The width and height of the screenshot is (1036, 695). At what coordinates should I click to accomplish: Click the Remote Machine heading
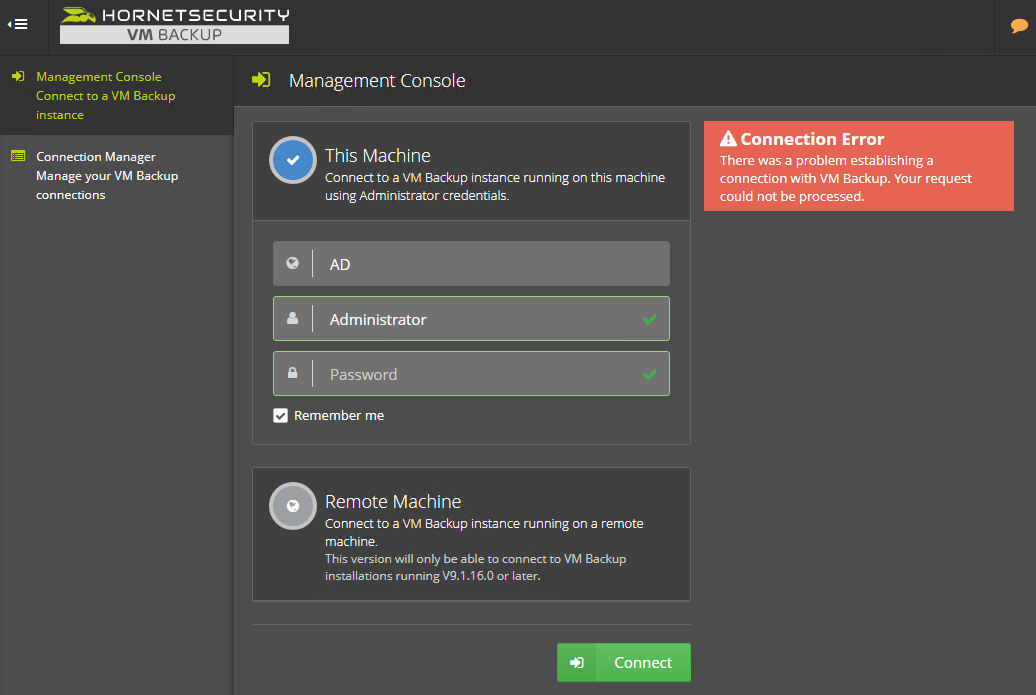[x=392, y=501]
